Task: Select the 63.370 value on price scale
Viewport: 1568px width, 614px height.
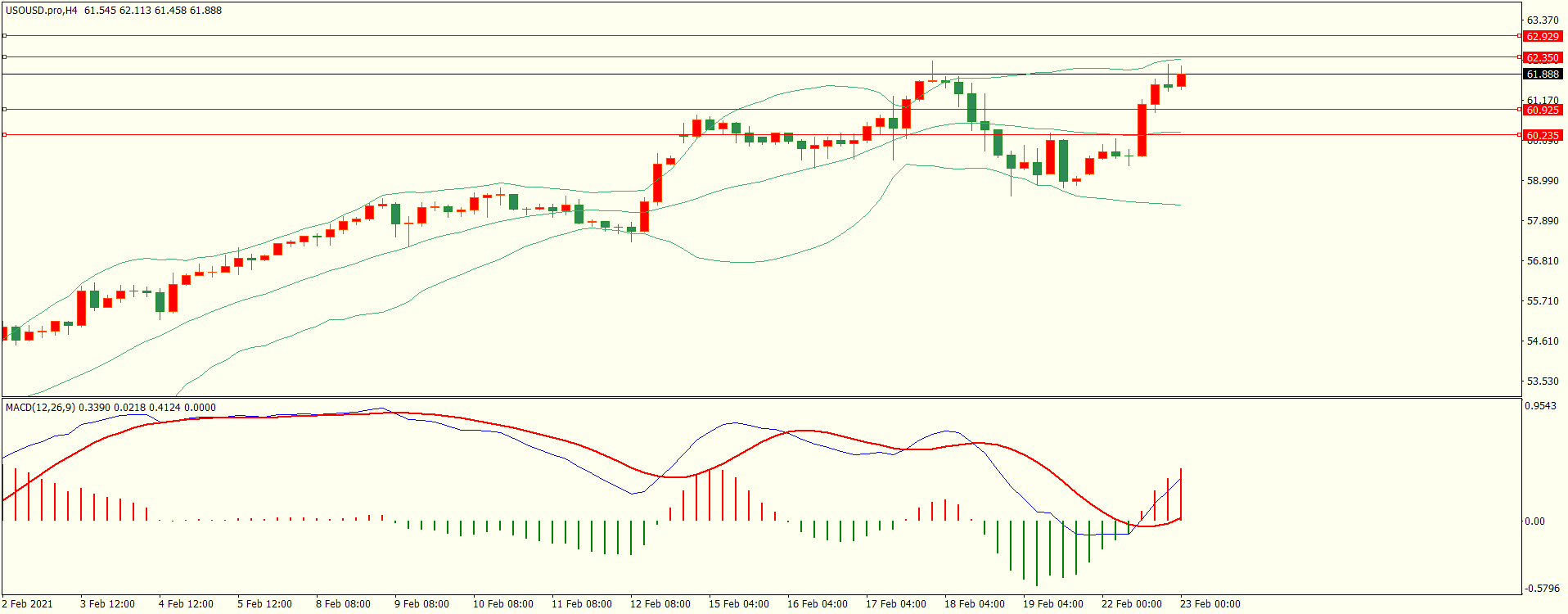Action: tap(1542, 20)
